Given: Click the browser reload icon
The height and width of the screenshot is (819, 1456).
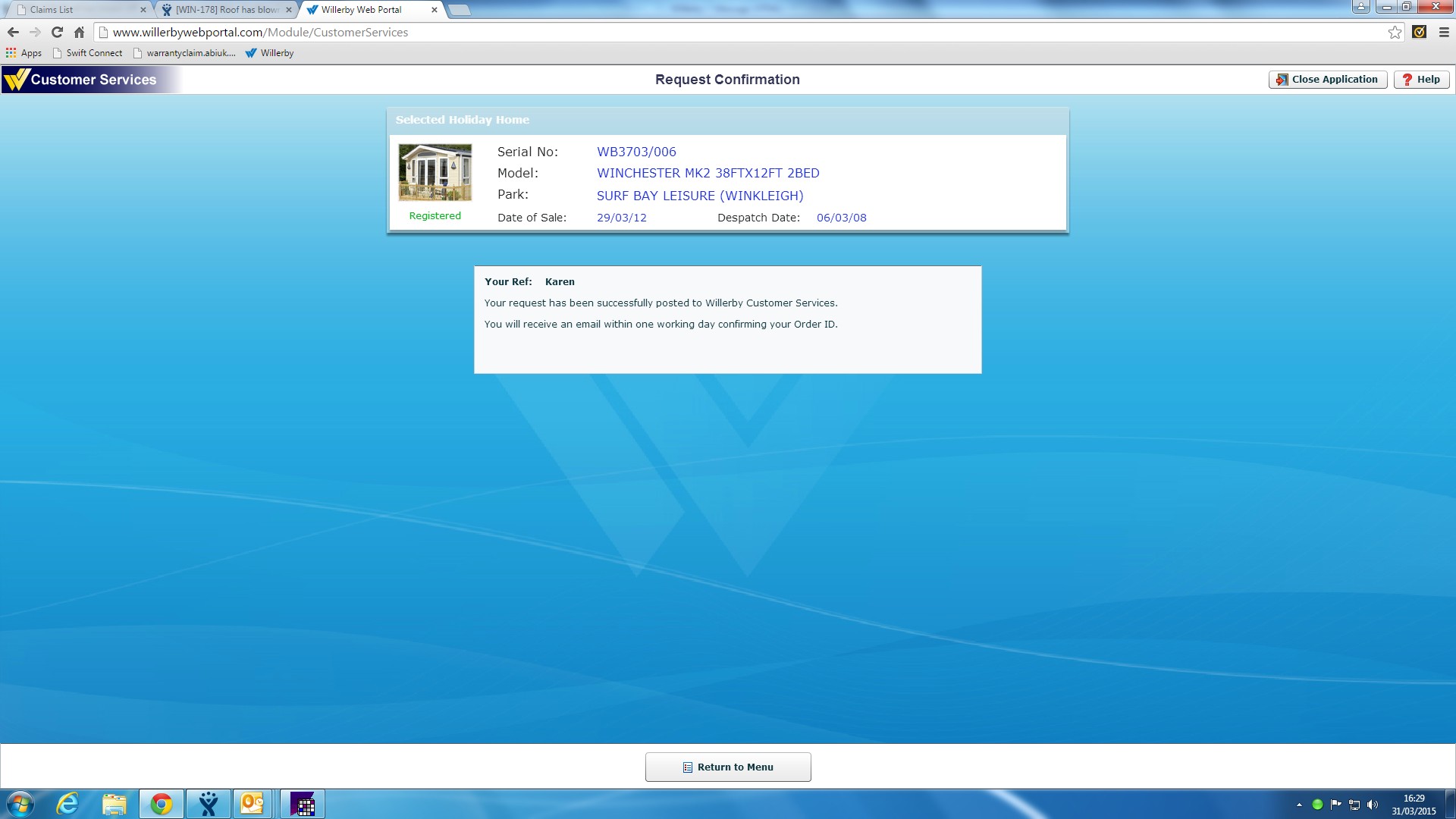Looking at the screenshot, I should (x=57, y=32).
